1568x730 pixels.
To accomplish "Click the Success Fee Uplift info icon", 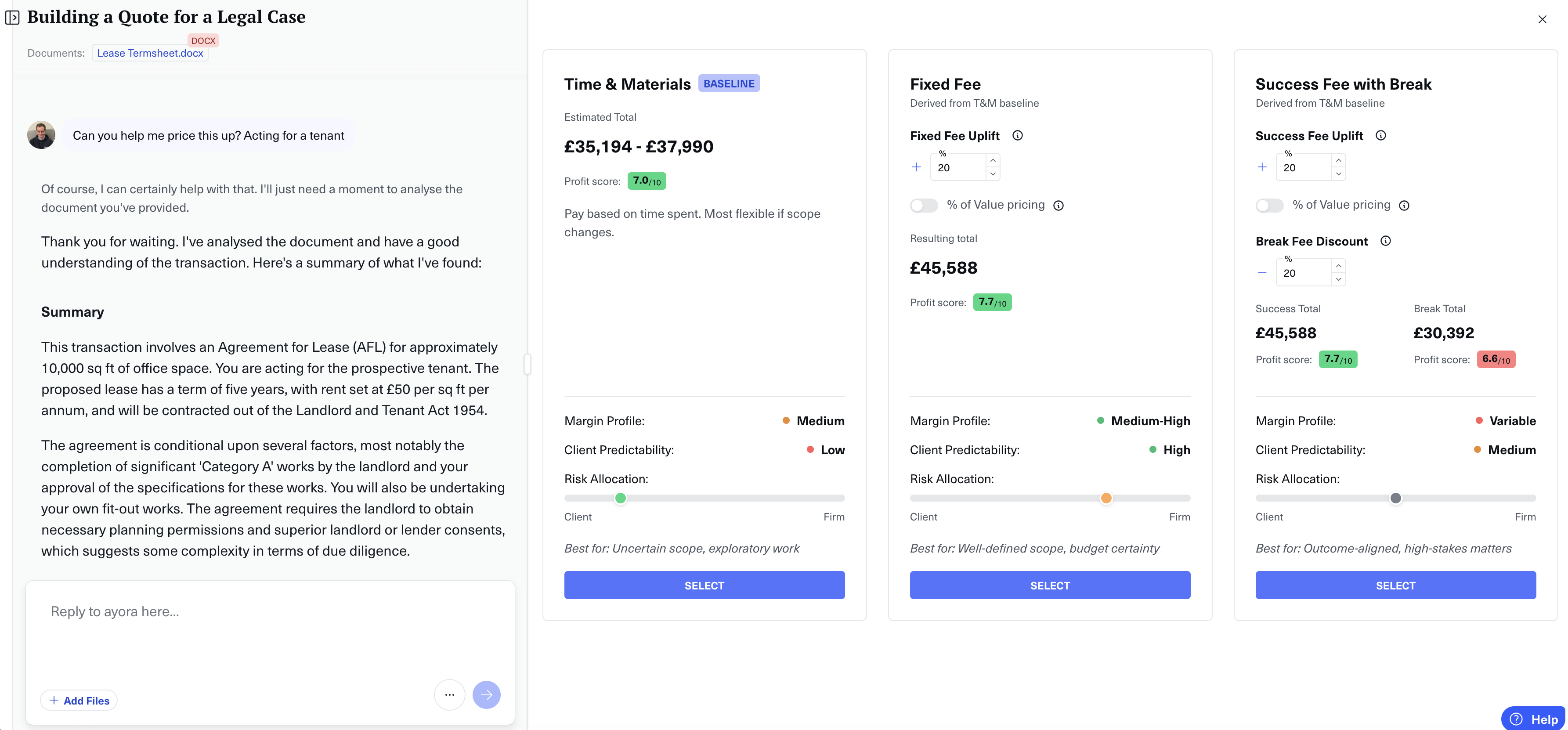I will click(x=1380, y=135).
